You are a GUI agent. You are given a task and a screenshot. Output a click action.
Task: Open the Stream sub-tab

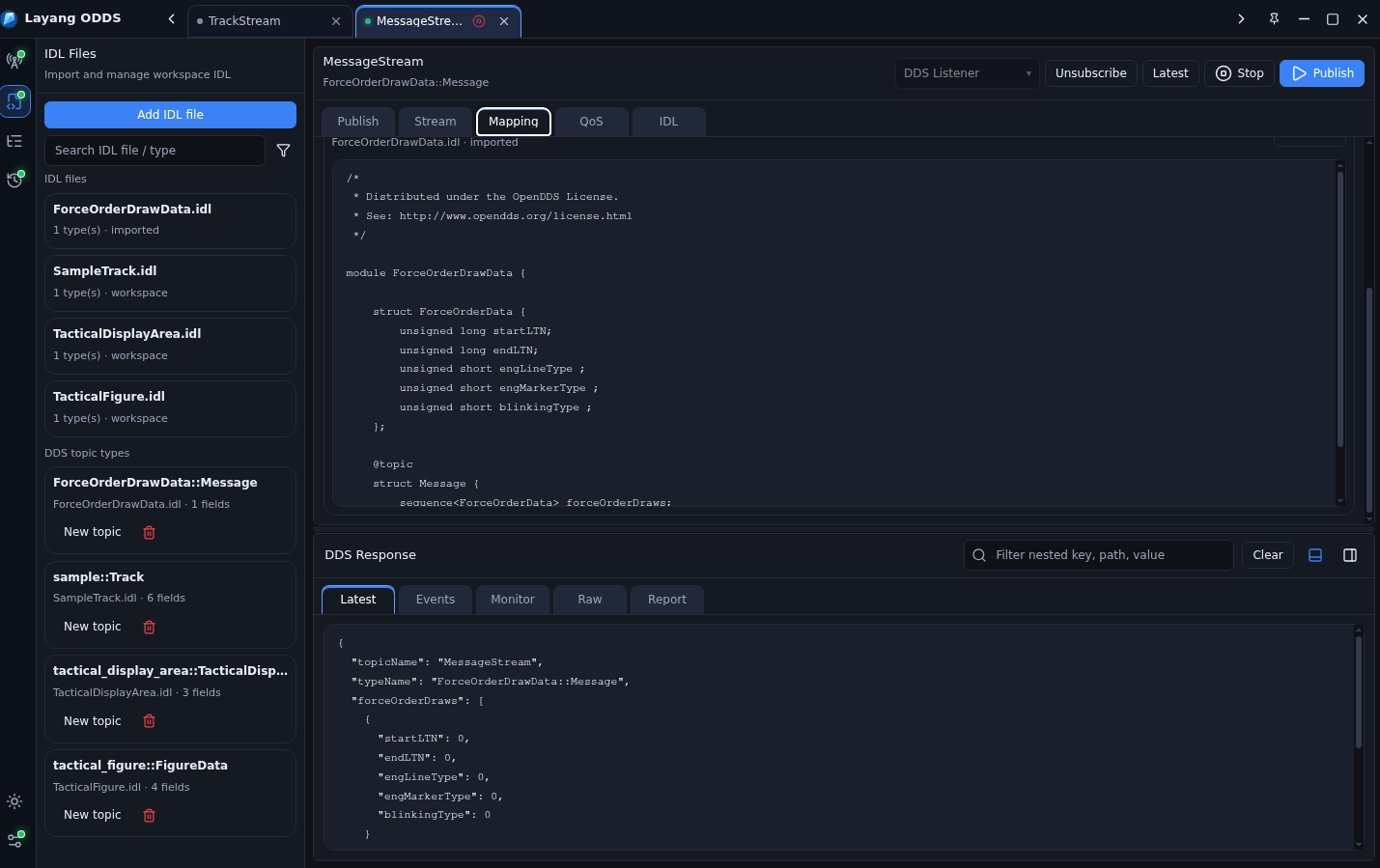pyautogui.click(x=436, y=122)
